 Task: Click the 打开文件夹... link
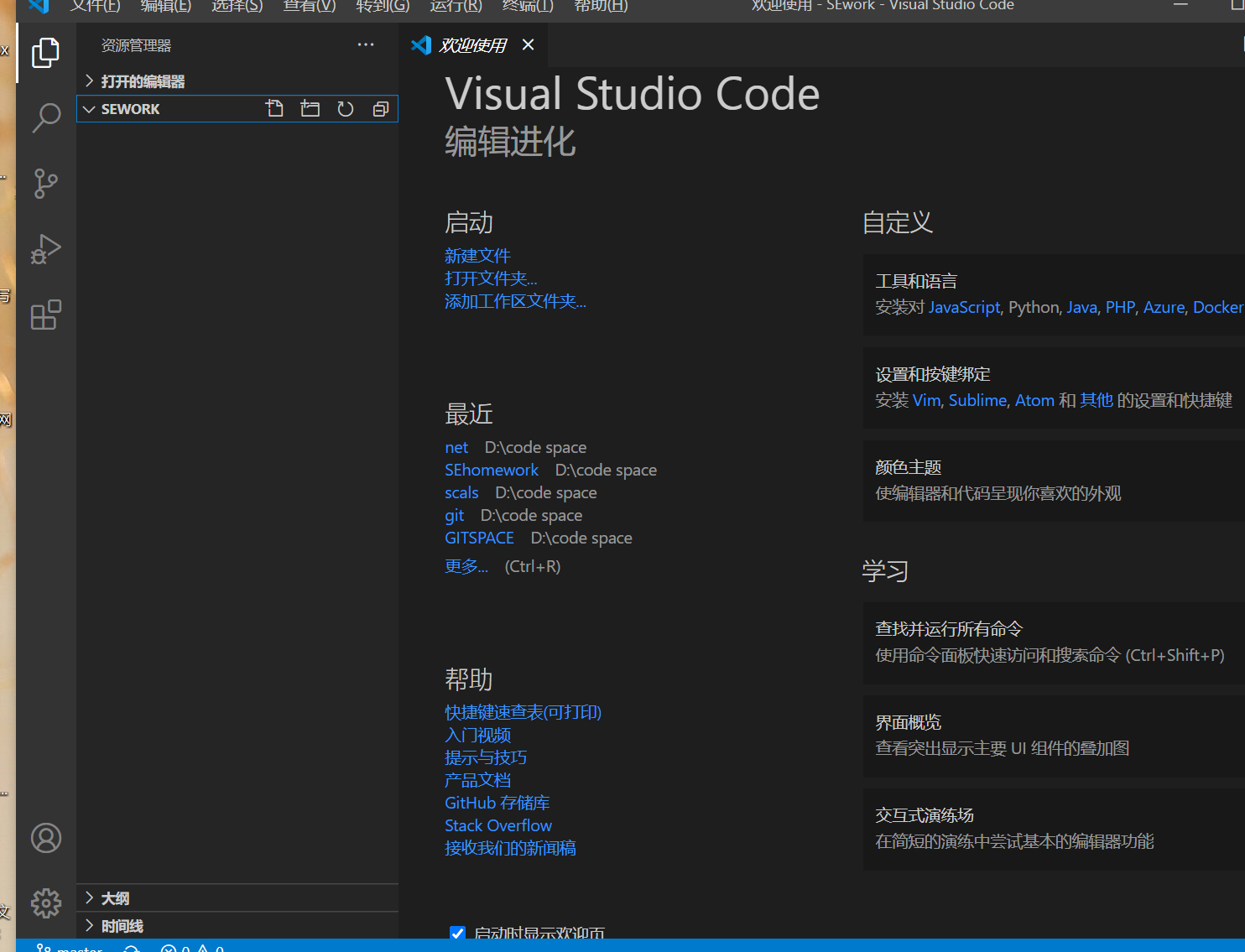tap(491, 278)
